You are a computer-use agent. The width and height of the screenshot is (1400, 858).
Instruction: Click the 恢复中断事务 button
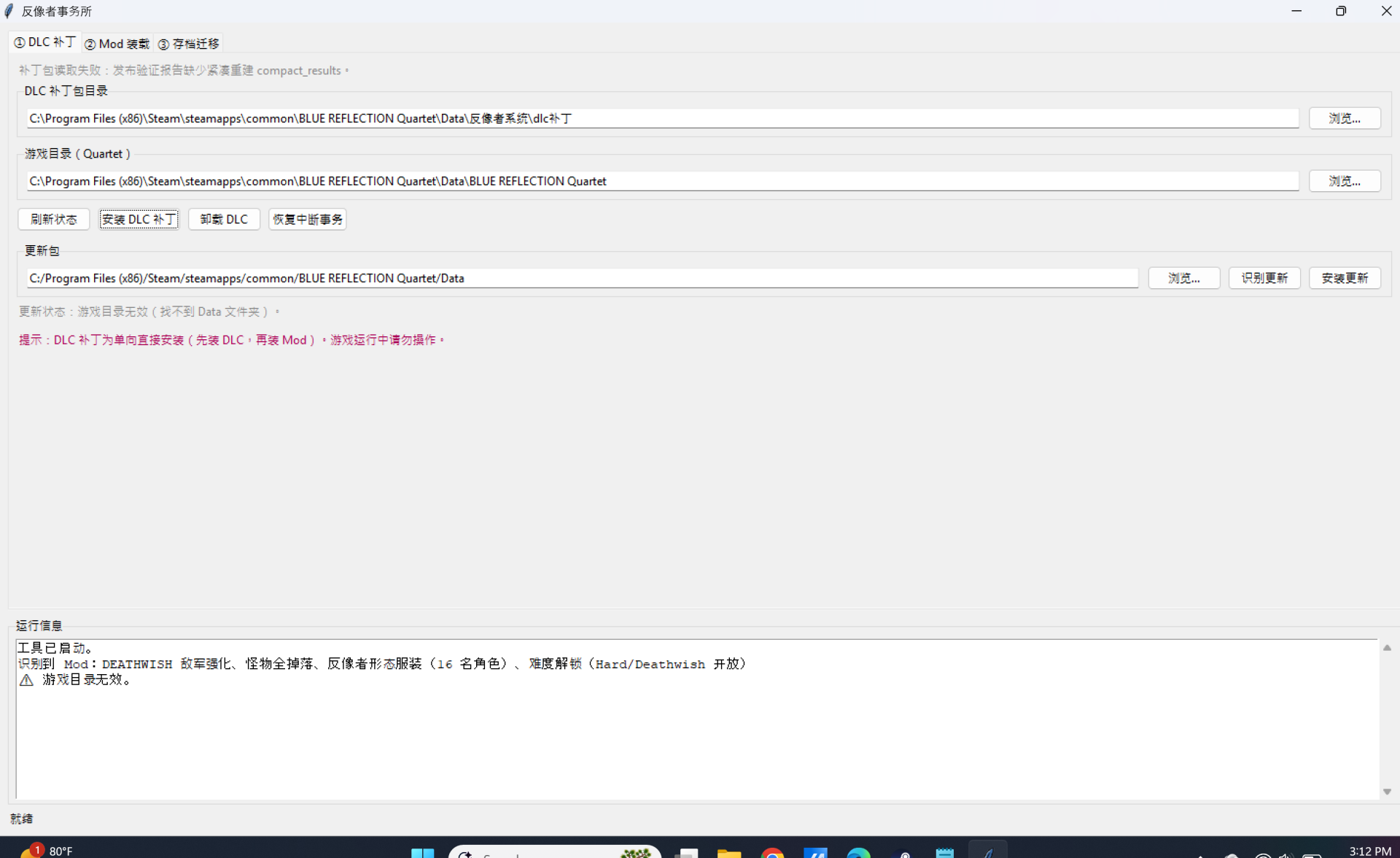click(307, 219)
